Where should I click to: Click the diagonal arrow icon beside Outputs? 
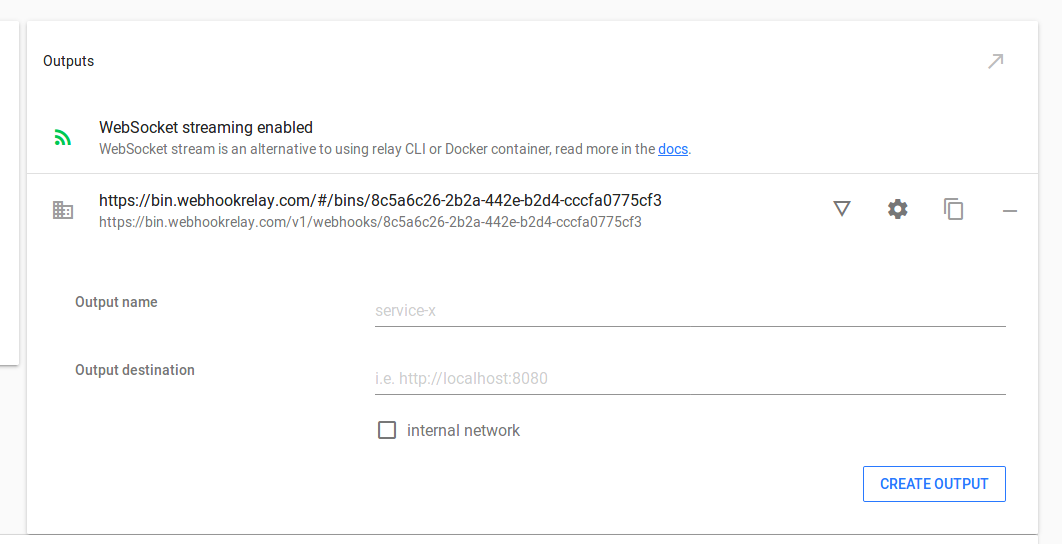pos(995,61)
